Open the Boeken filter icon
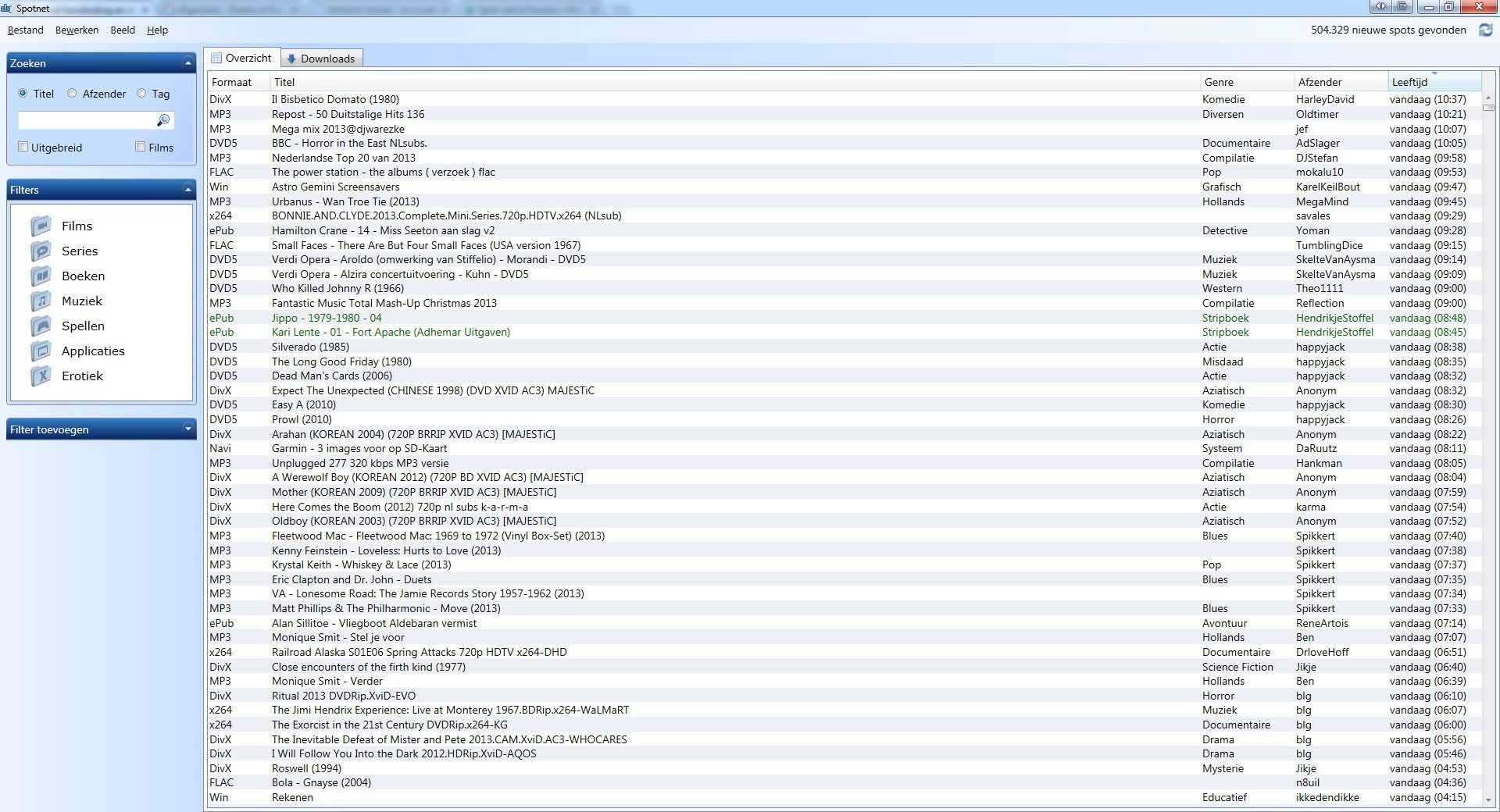Screen dimensions: 1500x812 pyautogui.click(x=41, y=276)
